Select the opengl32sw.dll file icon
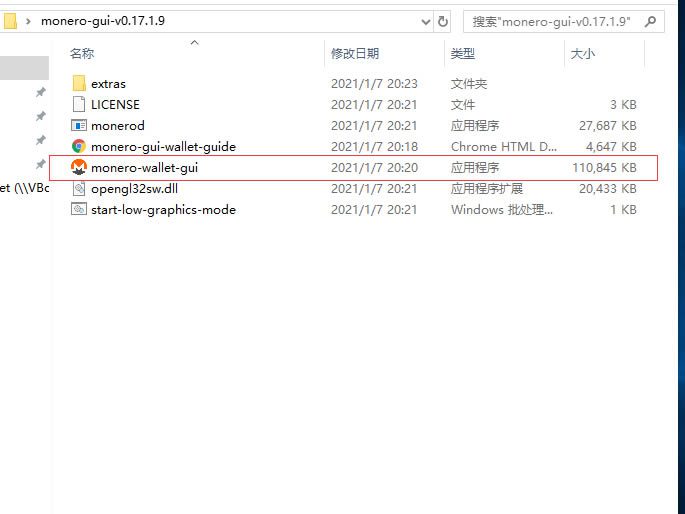Screen dimensions: 685x514 79,189
